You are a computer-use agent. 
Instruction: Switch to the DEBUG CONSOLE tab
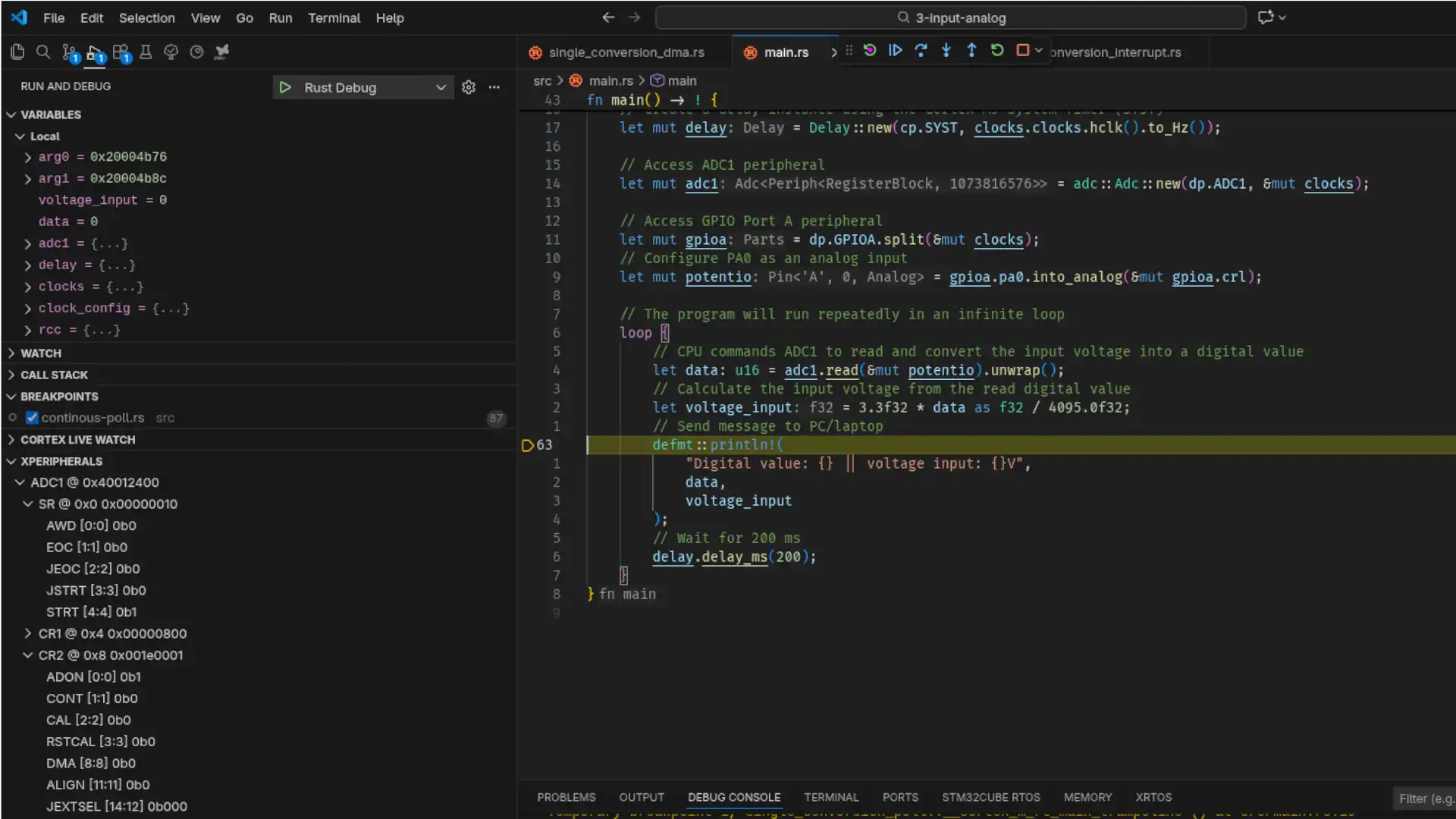pyautogui.click(x=733, y=797)
